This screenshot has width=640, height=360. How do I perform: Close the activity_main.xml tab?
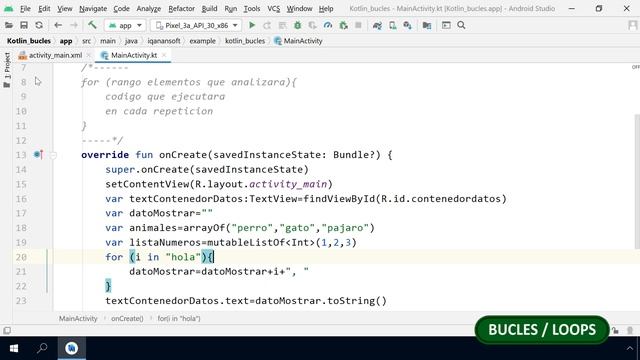[x=88, y=55]
